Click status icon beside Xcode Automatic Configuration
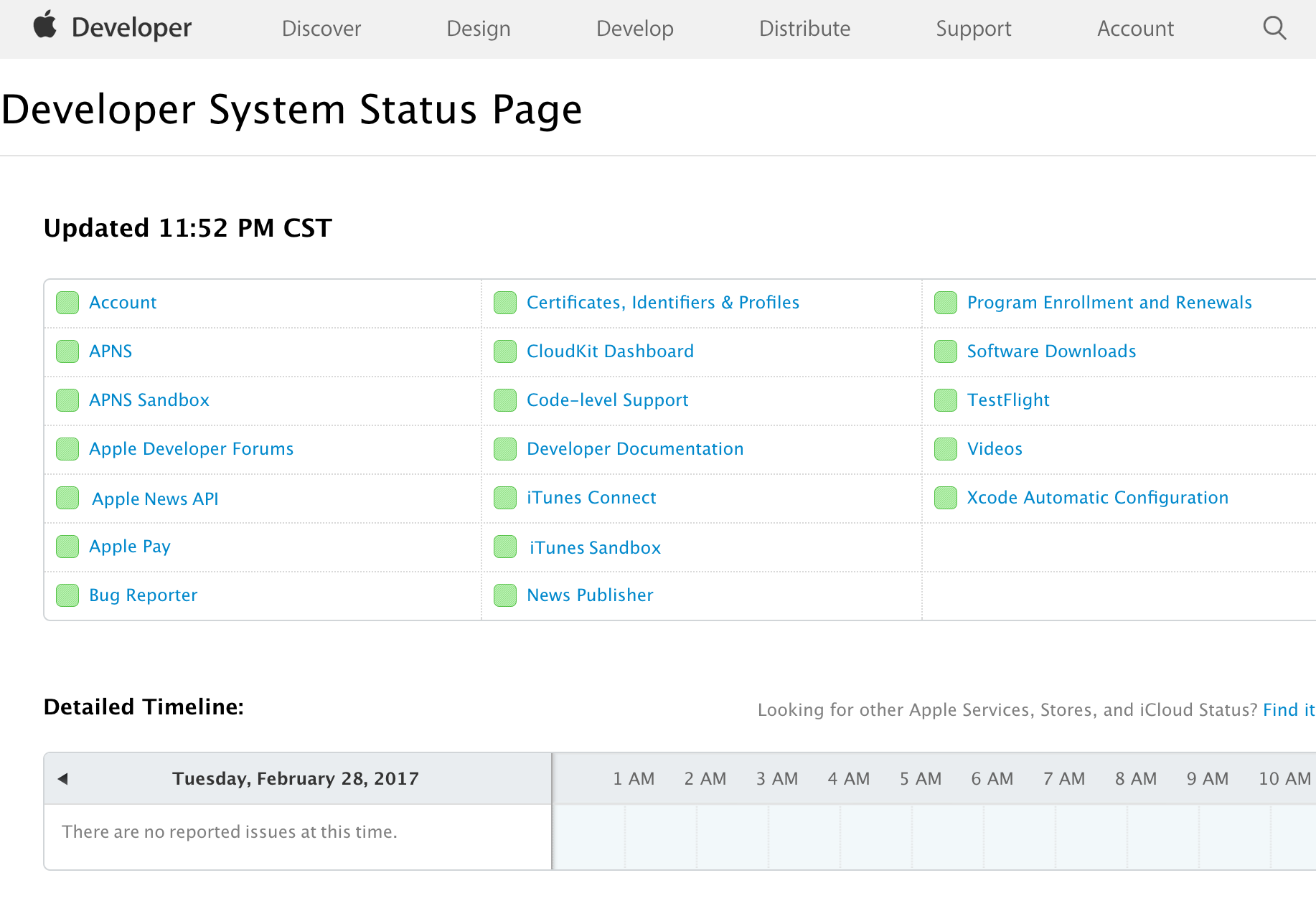This screenshot has height=921, width=1316. click(946, 498)
